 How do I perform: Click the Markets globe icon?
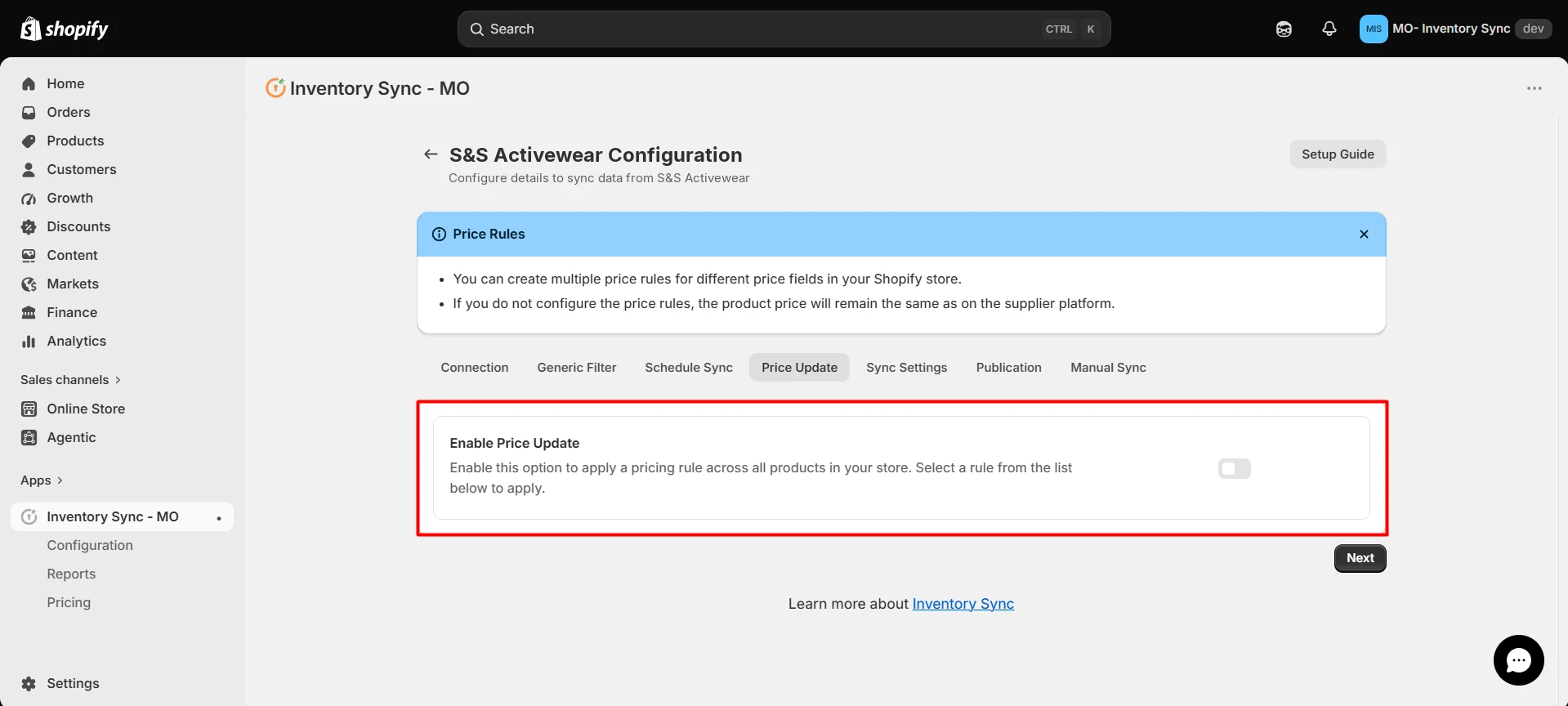(29, 284)
